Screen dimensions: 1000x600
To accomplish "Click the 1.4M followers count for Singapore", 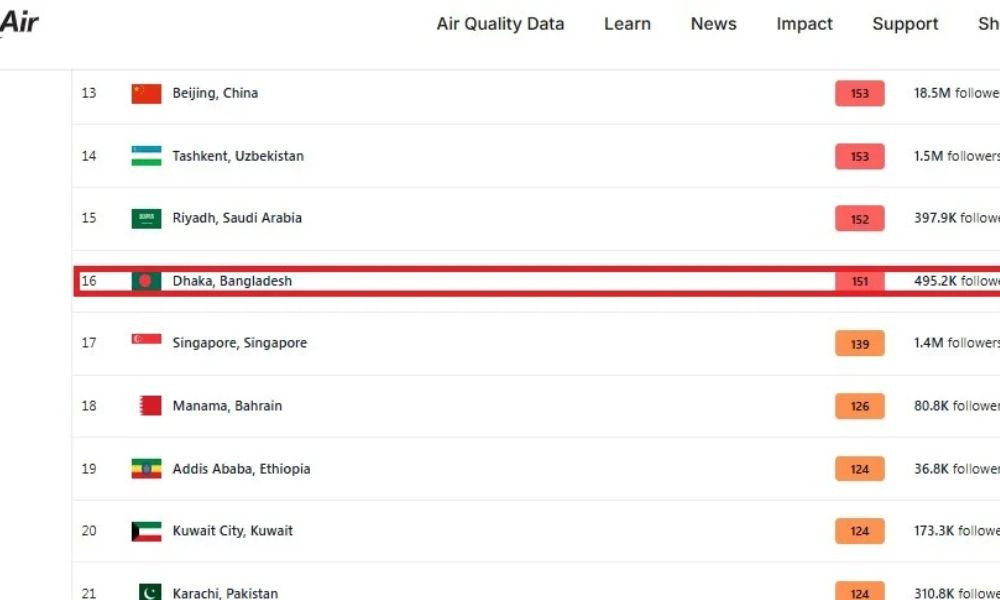I will point(957,343).
